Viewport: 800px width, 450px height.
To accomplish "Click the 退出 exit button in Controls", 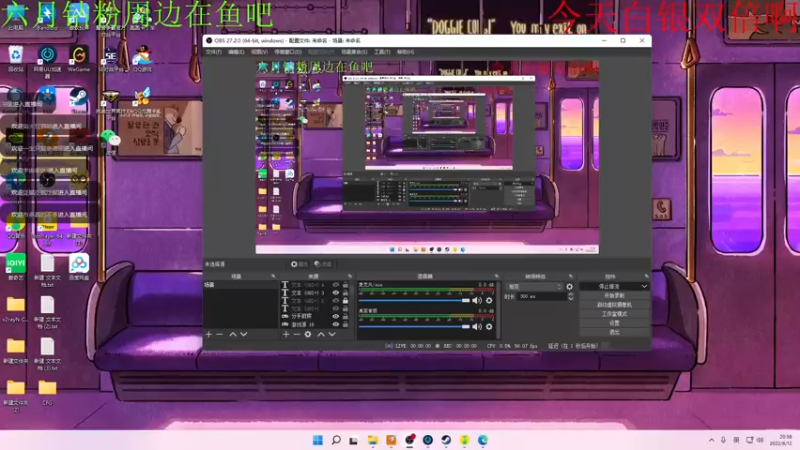I will tap(614, 332).
